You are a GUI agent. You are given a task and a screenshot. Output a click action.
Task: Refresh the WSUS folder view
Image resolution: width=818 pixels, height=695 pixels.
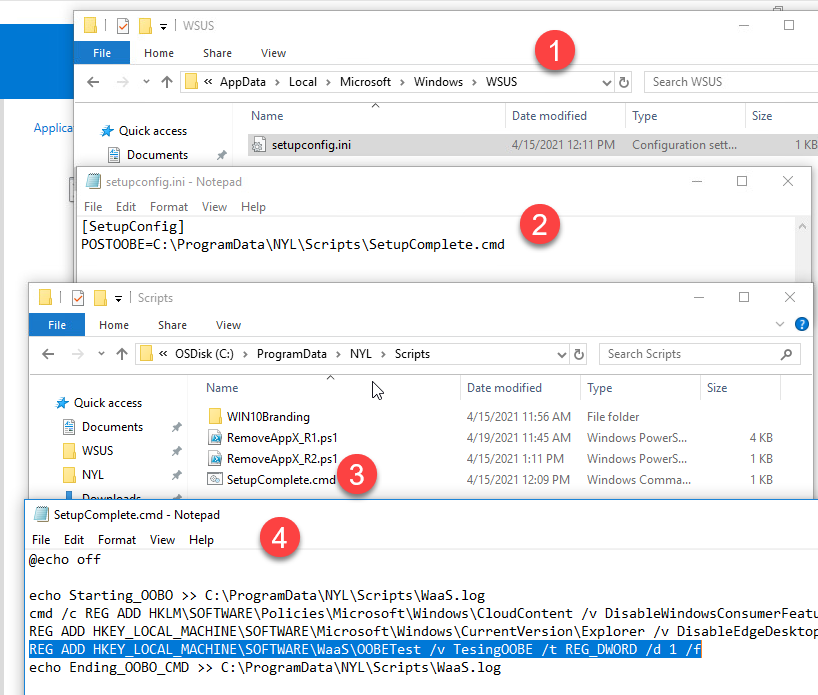pos(623,82)
